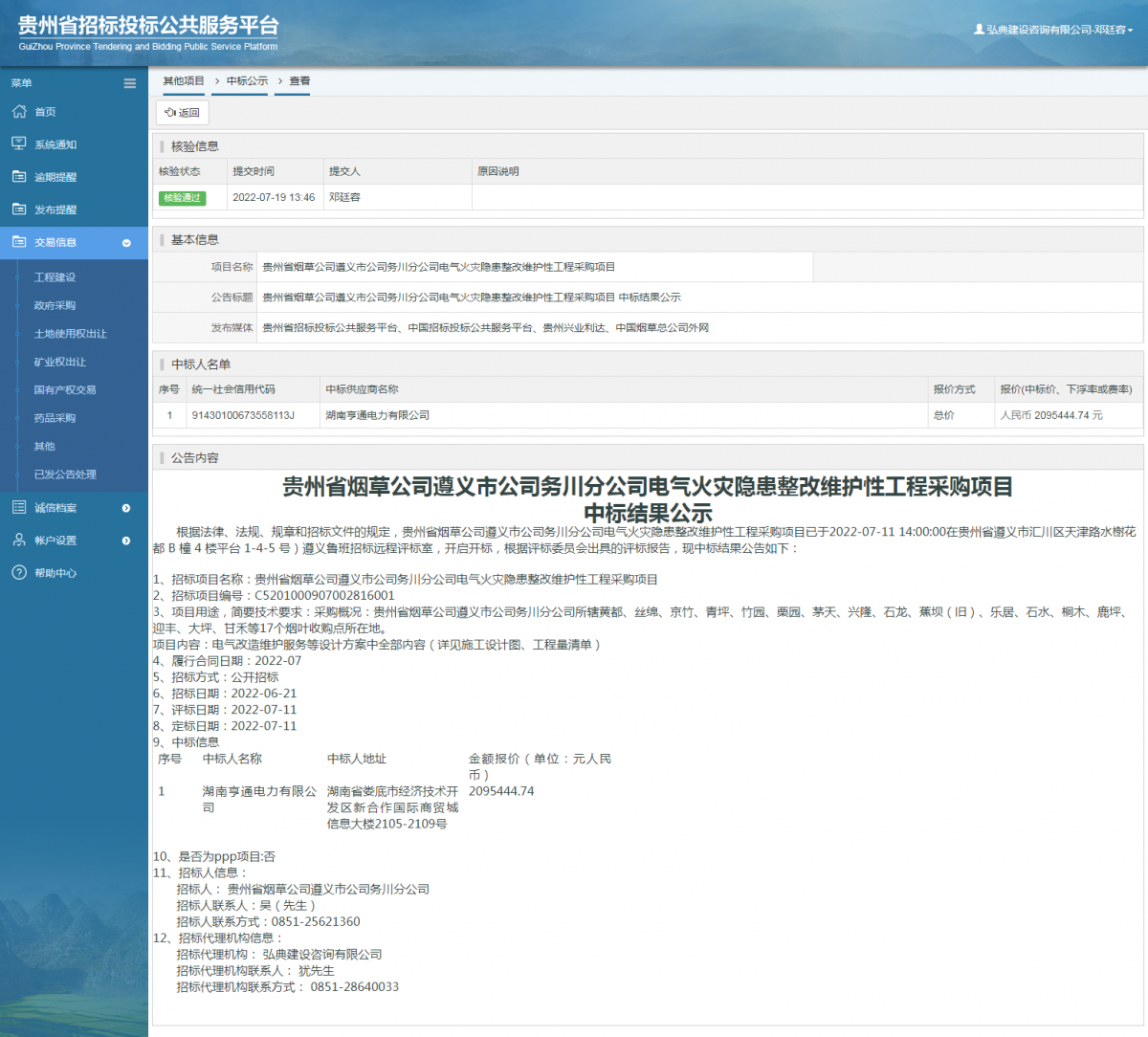Open 逾期提醒 menu item

coord(55,177)
